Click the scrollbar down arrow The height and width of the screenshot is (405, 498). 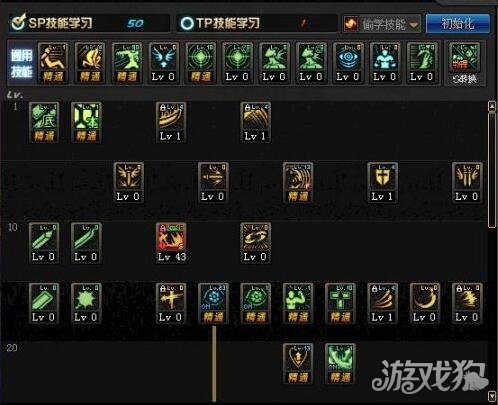[x=492, y=396]
